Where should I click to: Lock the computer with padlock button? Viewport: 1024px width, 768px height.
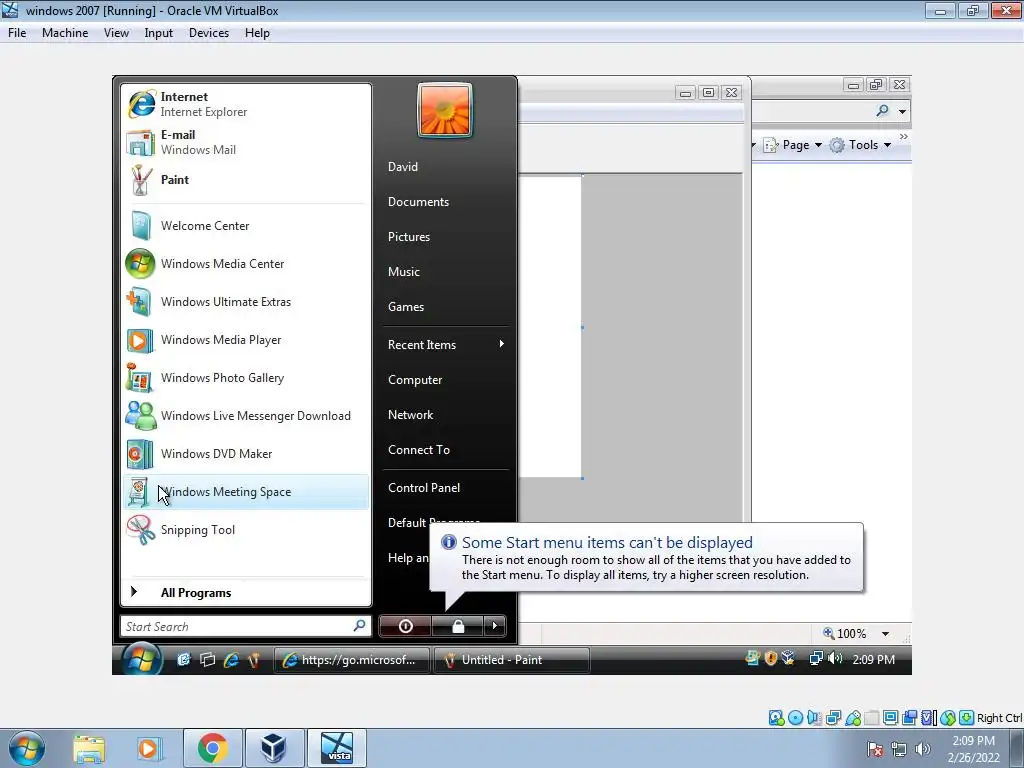(458, 626)
